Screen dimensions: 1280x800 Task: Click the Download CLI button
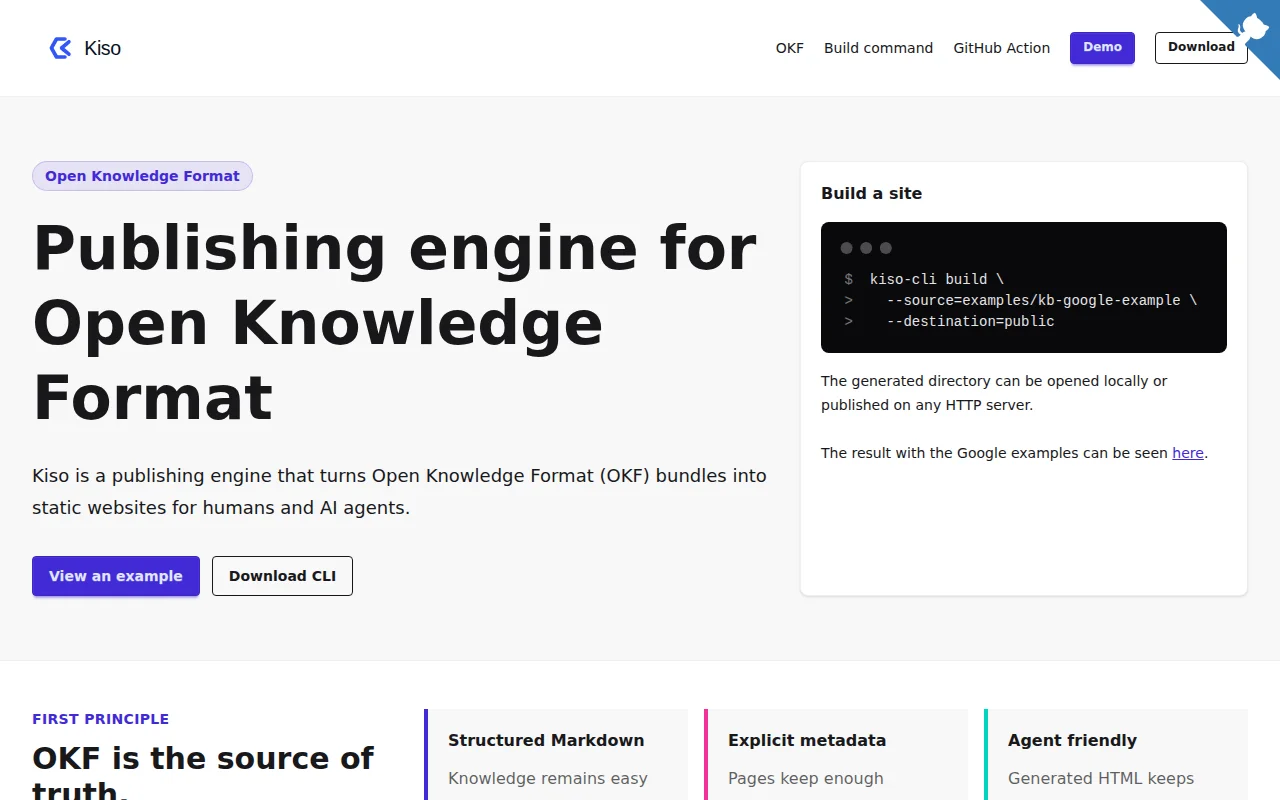(282, 576)
